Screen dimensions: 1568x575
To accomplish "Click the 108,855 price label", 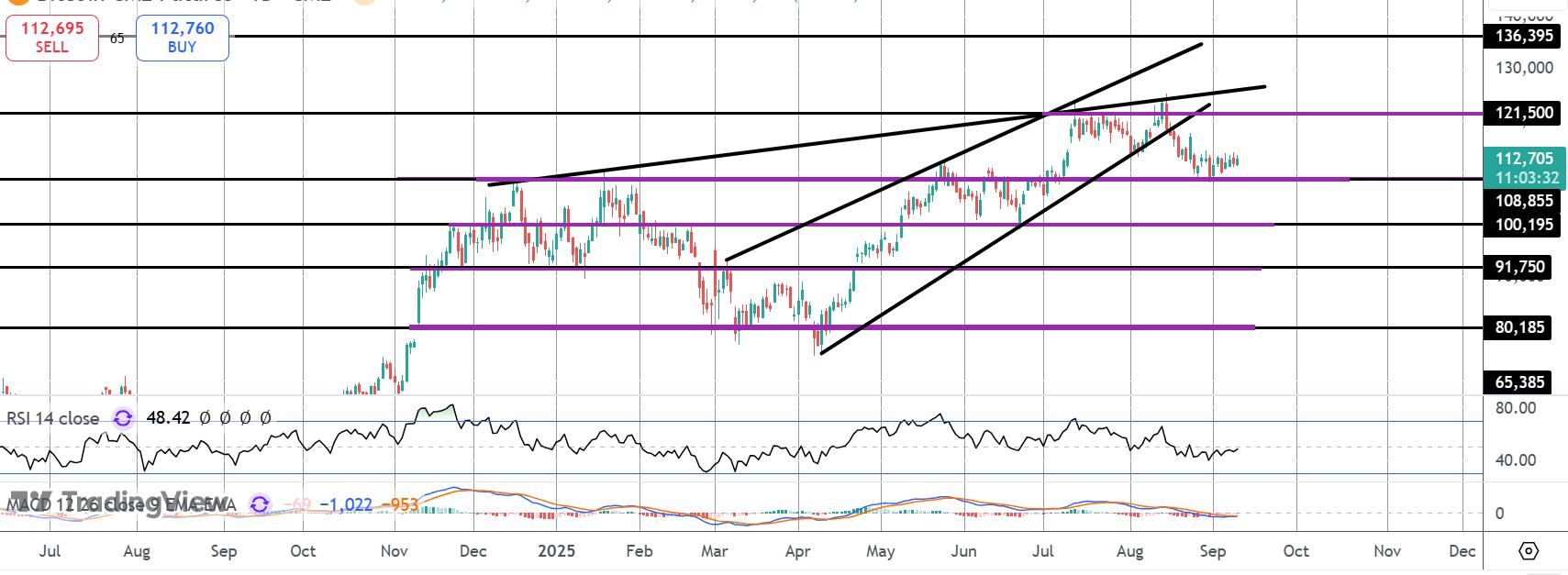I will pyautogui.click(x=1523, y=201).
